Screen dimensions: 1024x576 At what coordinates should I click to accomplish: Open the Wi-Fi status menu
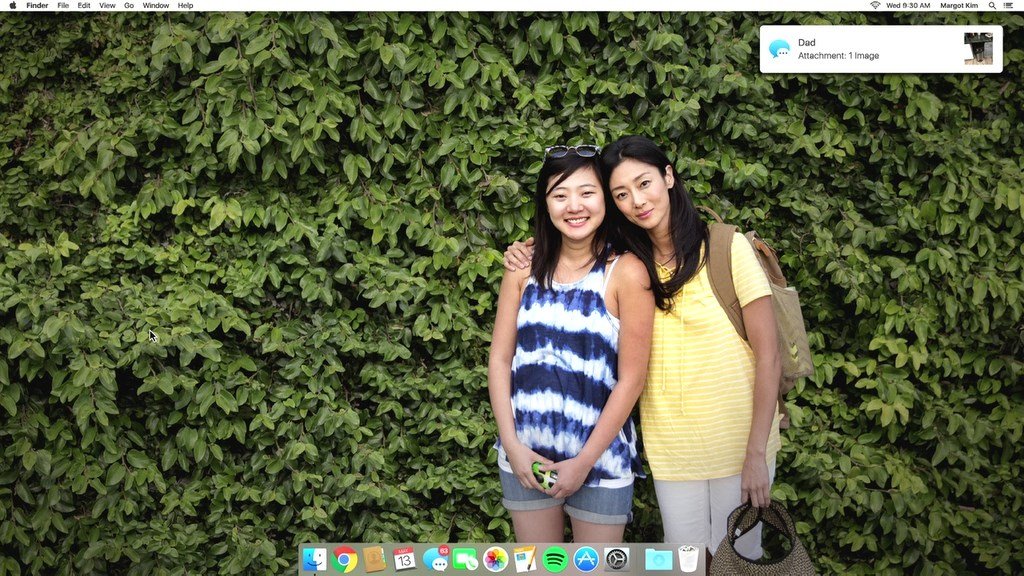(x=875, y=5)
